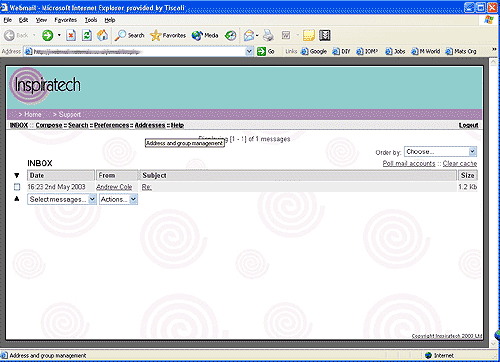Click the up arrow below message checkbox
The width and height of the screenshot is (500, 362).
[x=17, y=199]
